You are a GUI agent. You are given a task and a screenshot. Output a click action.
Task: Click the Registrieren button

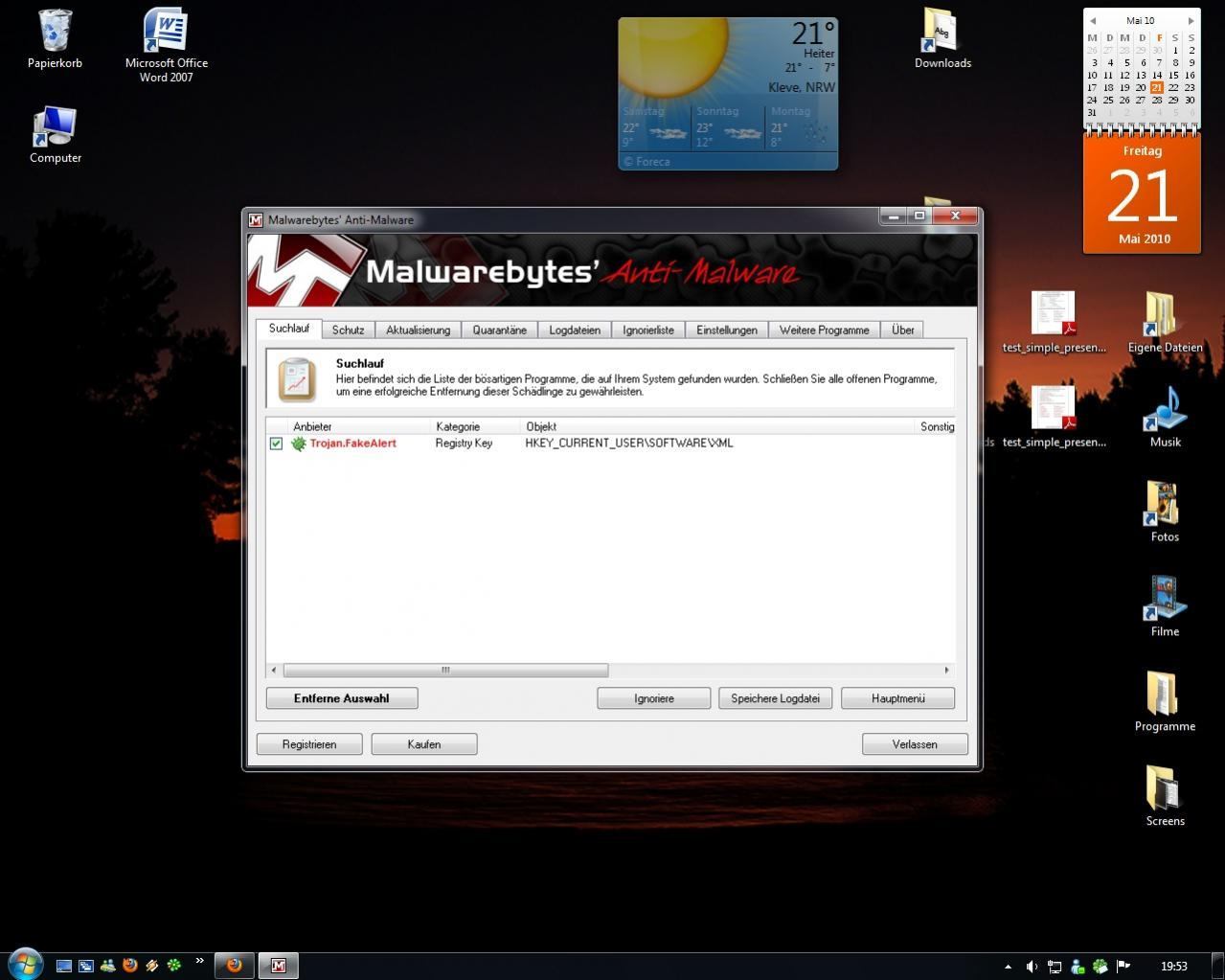(x=309, y=744)
